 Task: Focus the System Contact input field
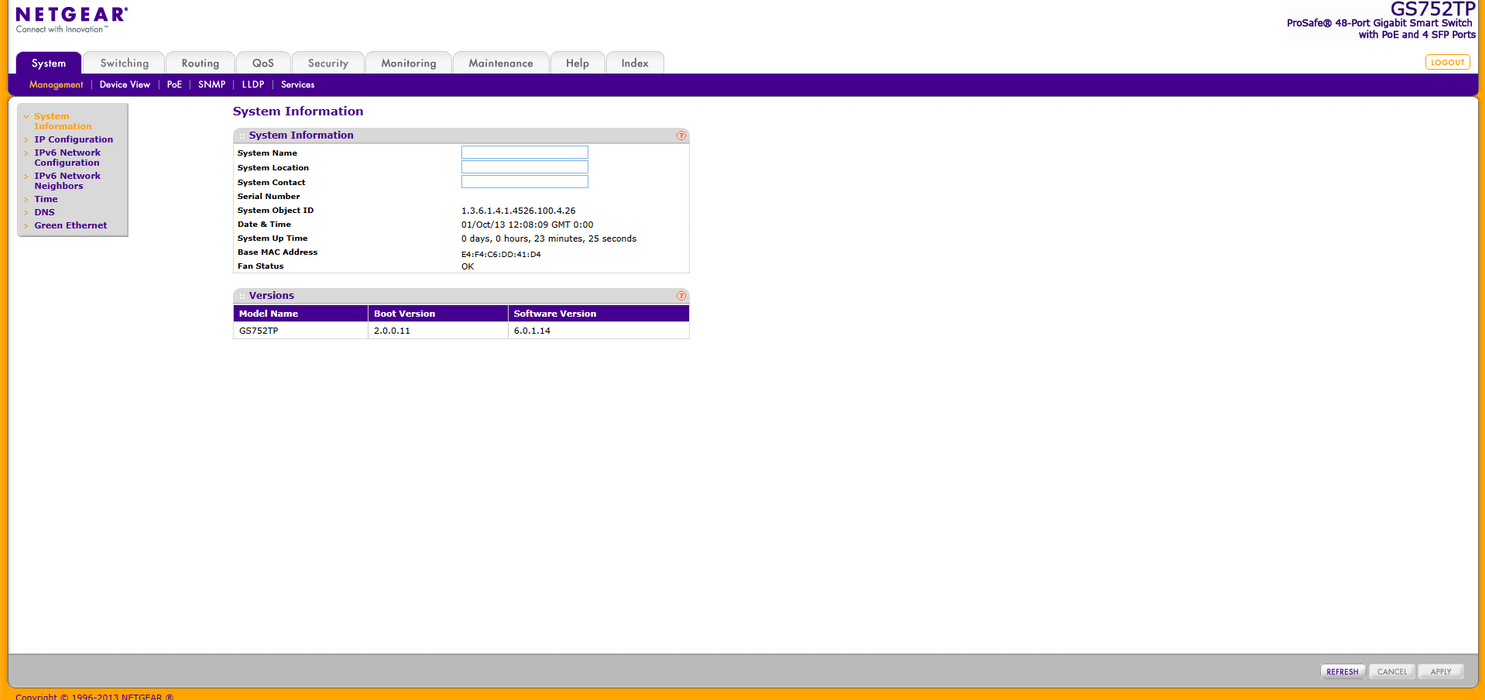point(524,182)
